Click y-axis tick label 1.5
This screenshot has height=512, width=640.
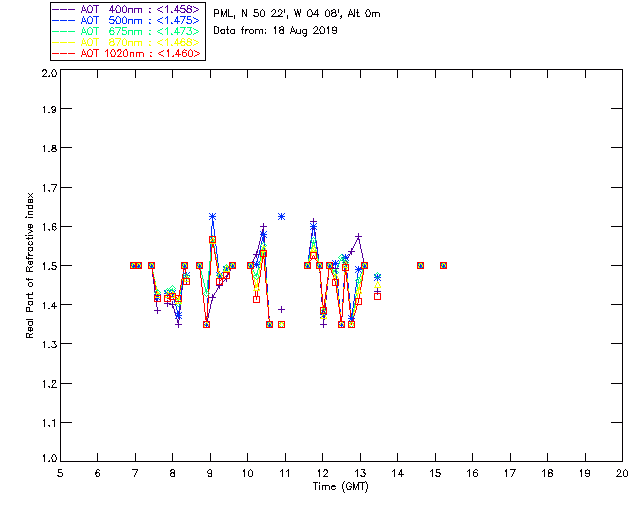pos(49,266)
